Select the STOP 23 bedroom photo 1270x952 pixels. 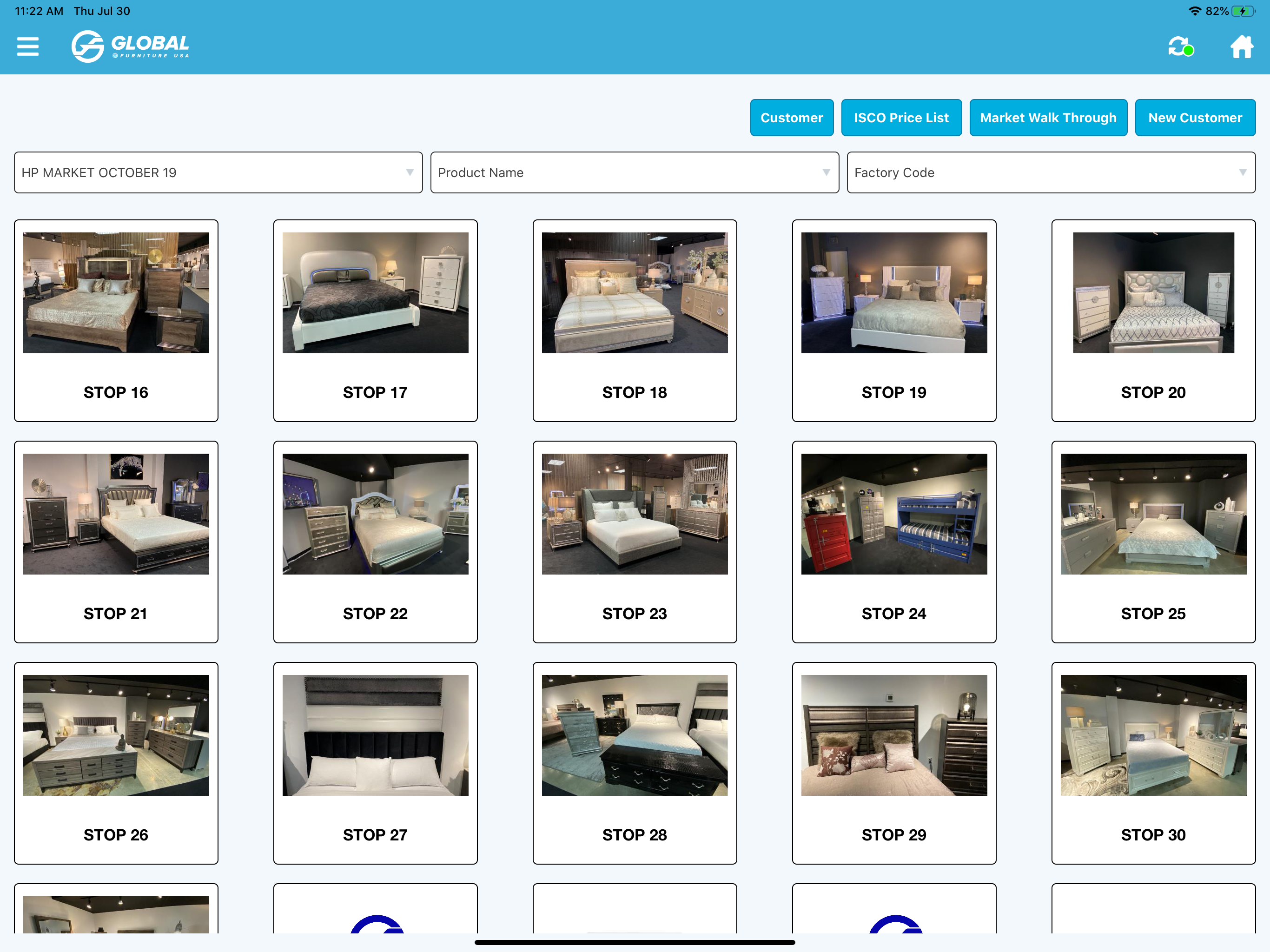click(x=635, y=514)
